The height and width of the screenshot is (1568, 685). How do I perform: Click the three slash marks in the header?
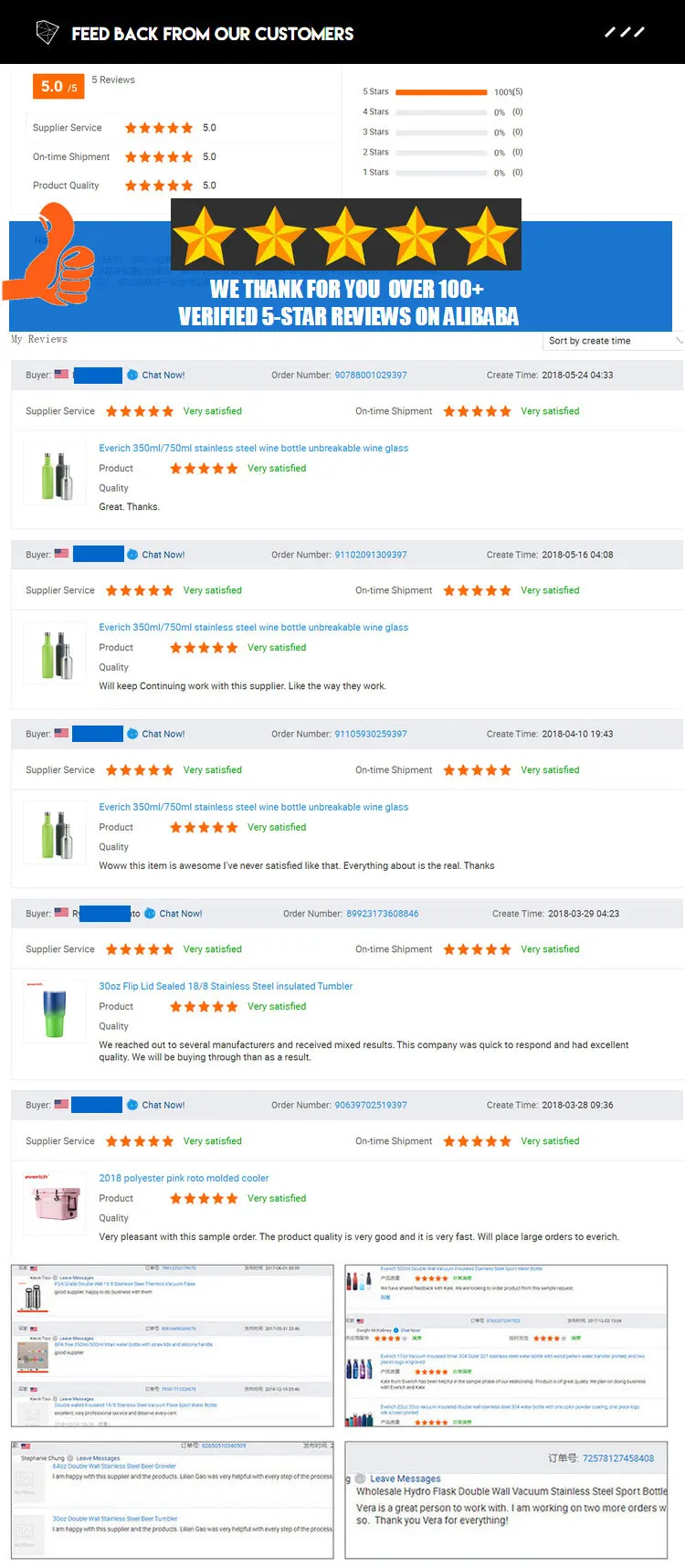click(x=625, y=33)
